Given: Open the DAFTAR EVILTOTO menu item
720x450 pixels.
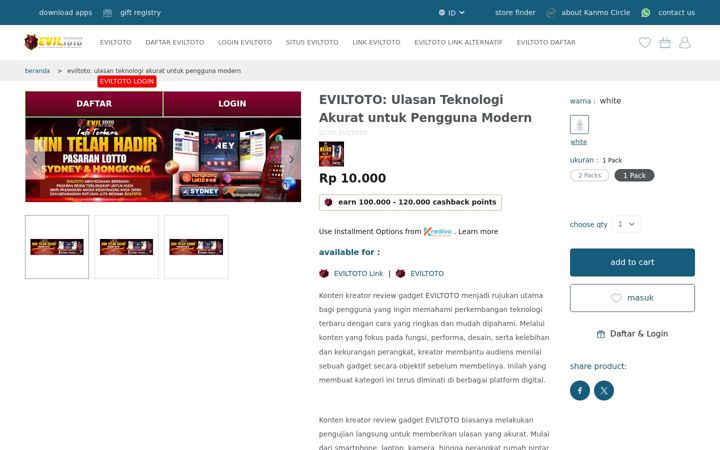Looking at the screenshot, I should pyautogui.click(x=174, y=42).
